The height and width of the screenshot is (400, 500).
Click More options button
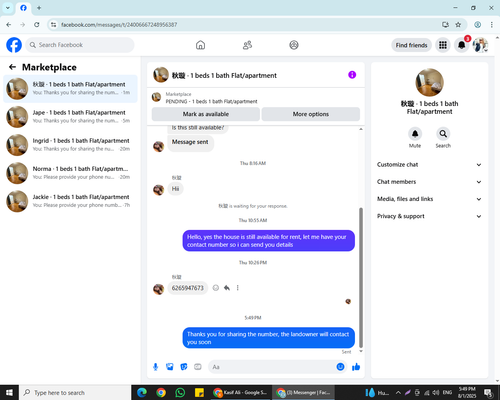311,114
